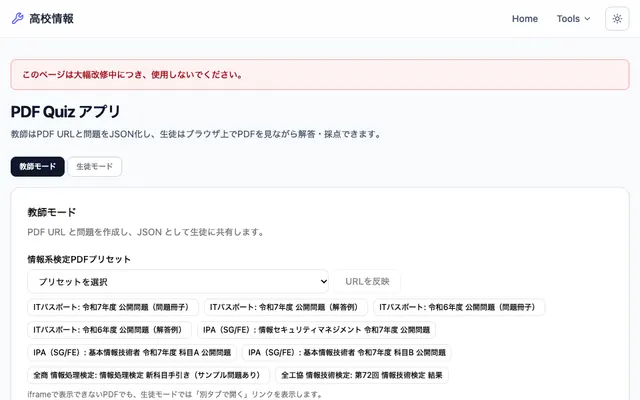640x400 pixels.
Task: Select ITパスポート 令和6年度 問題冊子 preset
Action: 459,307
